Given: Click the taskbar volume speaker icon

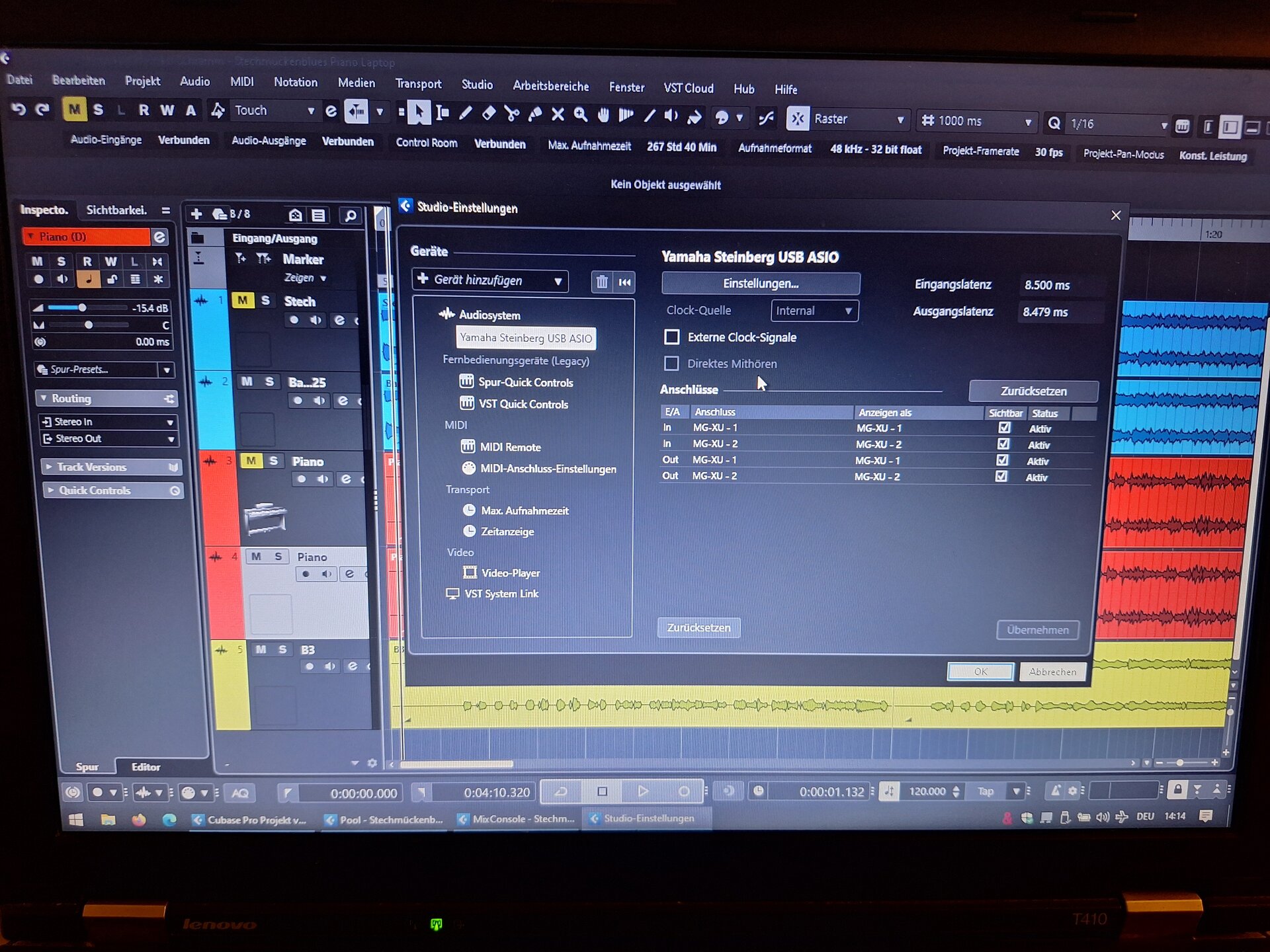Looking at the screenshot, I should click(x=1102, y=817).
